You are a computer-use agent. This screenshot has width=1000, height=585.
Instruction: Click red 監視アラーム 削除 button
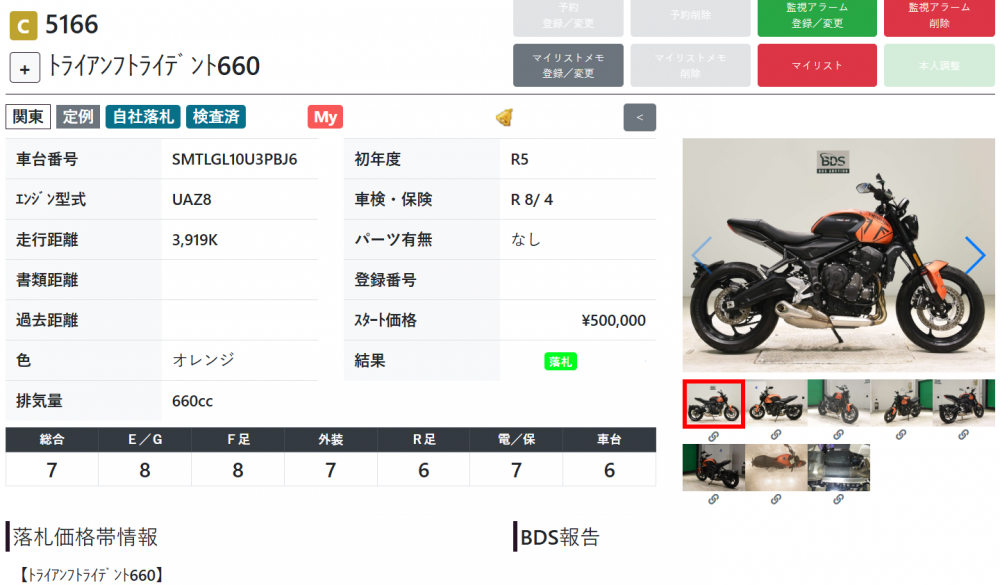pyautogui.click(x=939, y=17)
